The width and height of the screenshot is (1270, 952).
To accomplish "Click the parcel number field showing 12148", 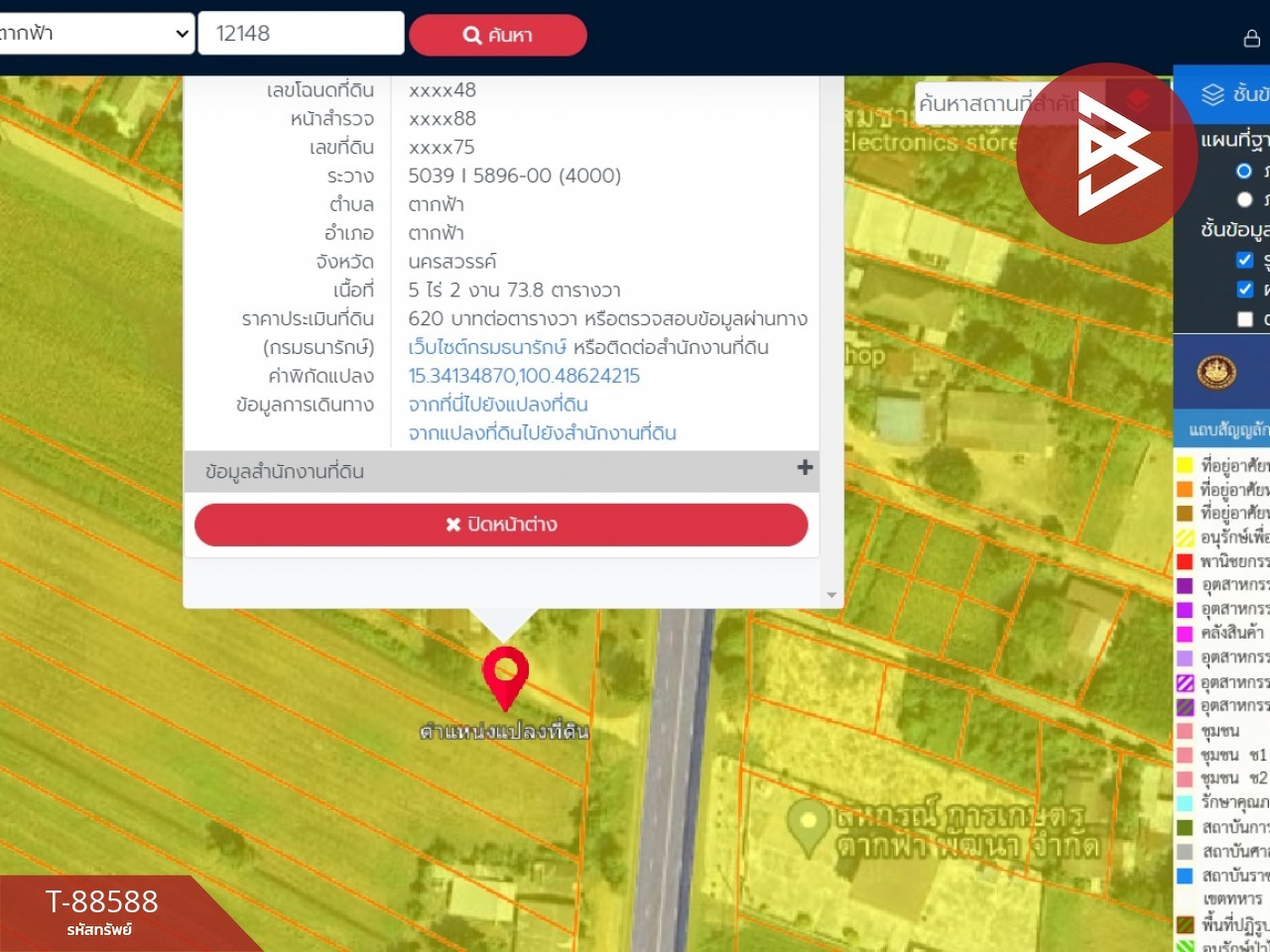I will [302, 33].
